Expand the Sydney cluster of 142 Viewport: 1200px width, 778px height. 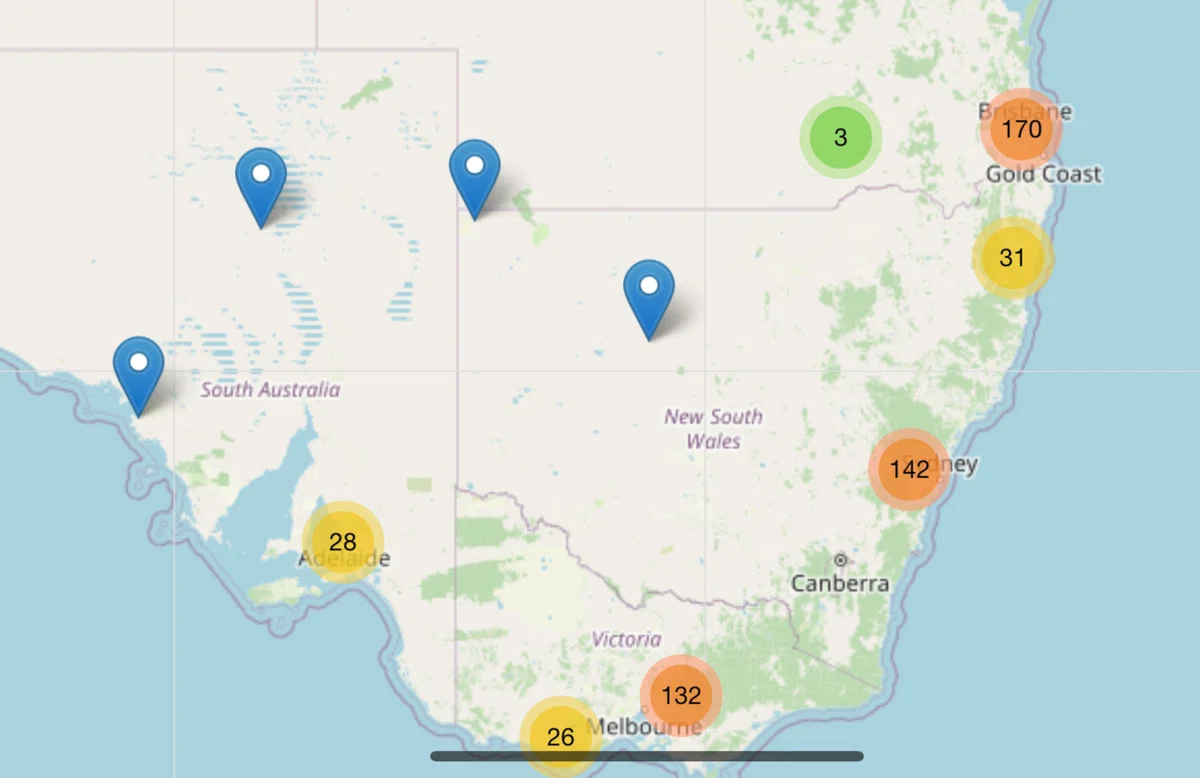click(909, 469)
